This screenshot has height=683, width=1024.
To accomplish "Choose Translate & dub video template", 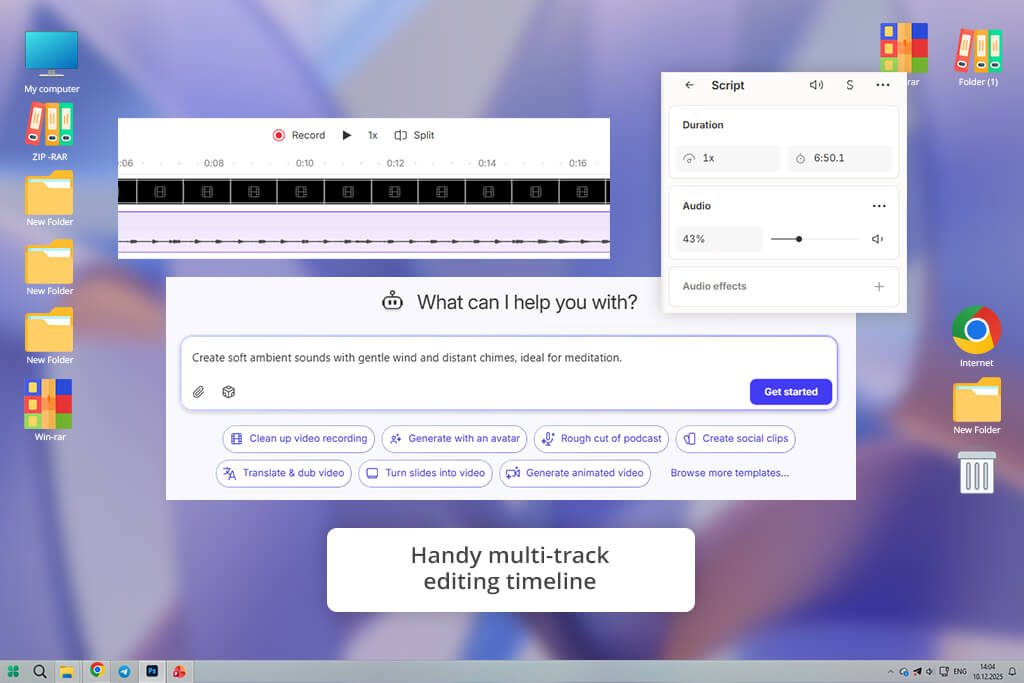I will pyautogui.click(x=284, y=473).
